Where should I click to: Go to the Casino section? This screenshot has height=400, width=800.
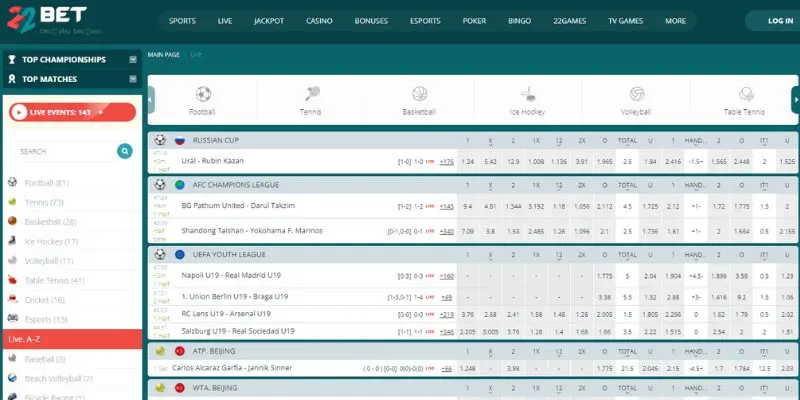click(x=319, y=21)
